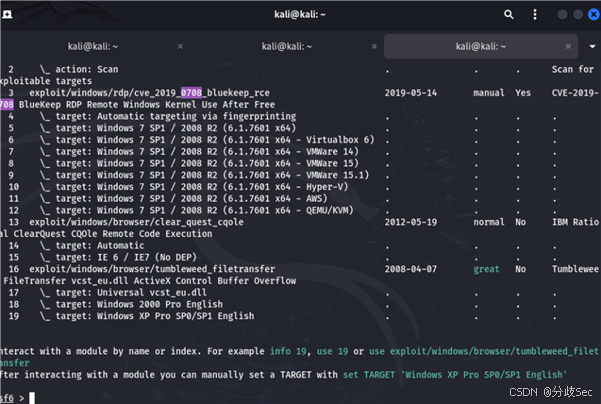This screenshot has height=404, width=601.
Task: Open the terminal search magnifier
Action: point(509,15)
